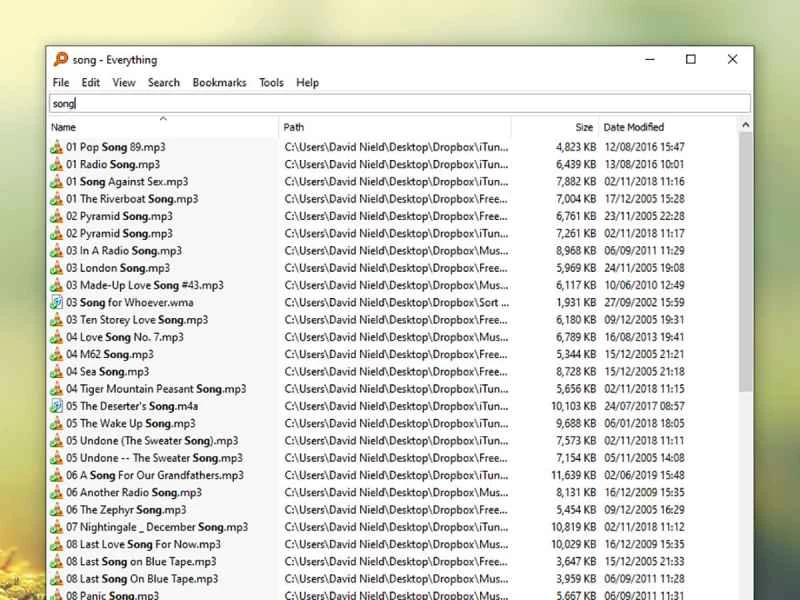Open the Bookmarks menu
Screen dimensions: 800x600
tap(219, 82)
